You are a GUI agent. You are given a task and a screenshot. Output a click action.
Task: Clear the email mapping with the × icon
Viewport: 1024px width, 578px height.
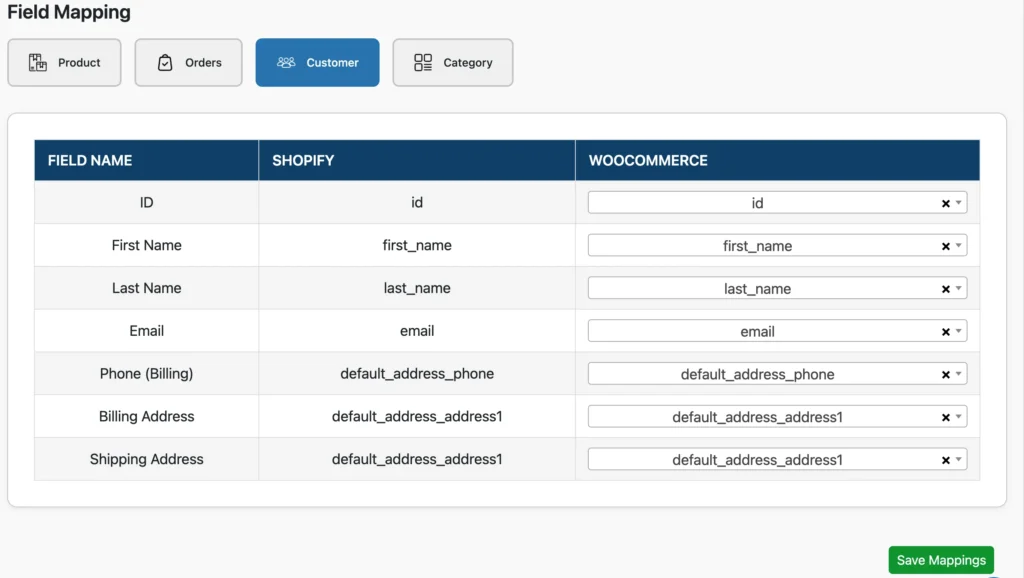[x=945, y=331]
